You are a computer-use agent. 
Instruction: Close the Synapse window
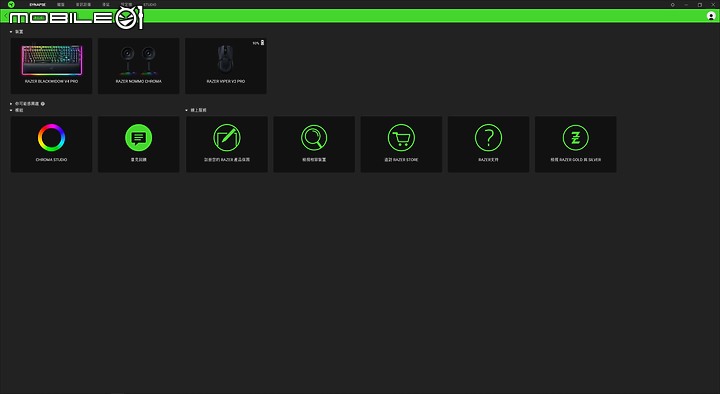713,5
